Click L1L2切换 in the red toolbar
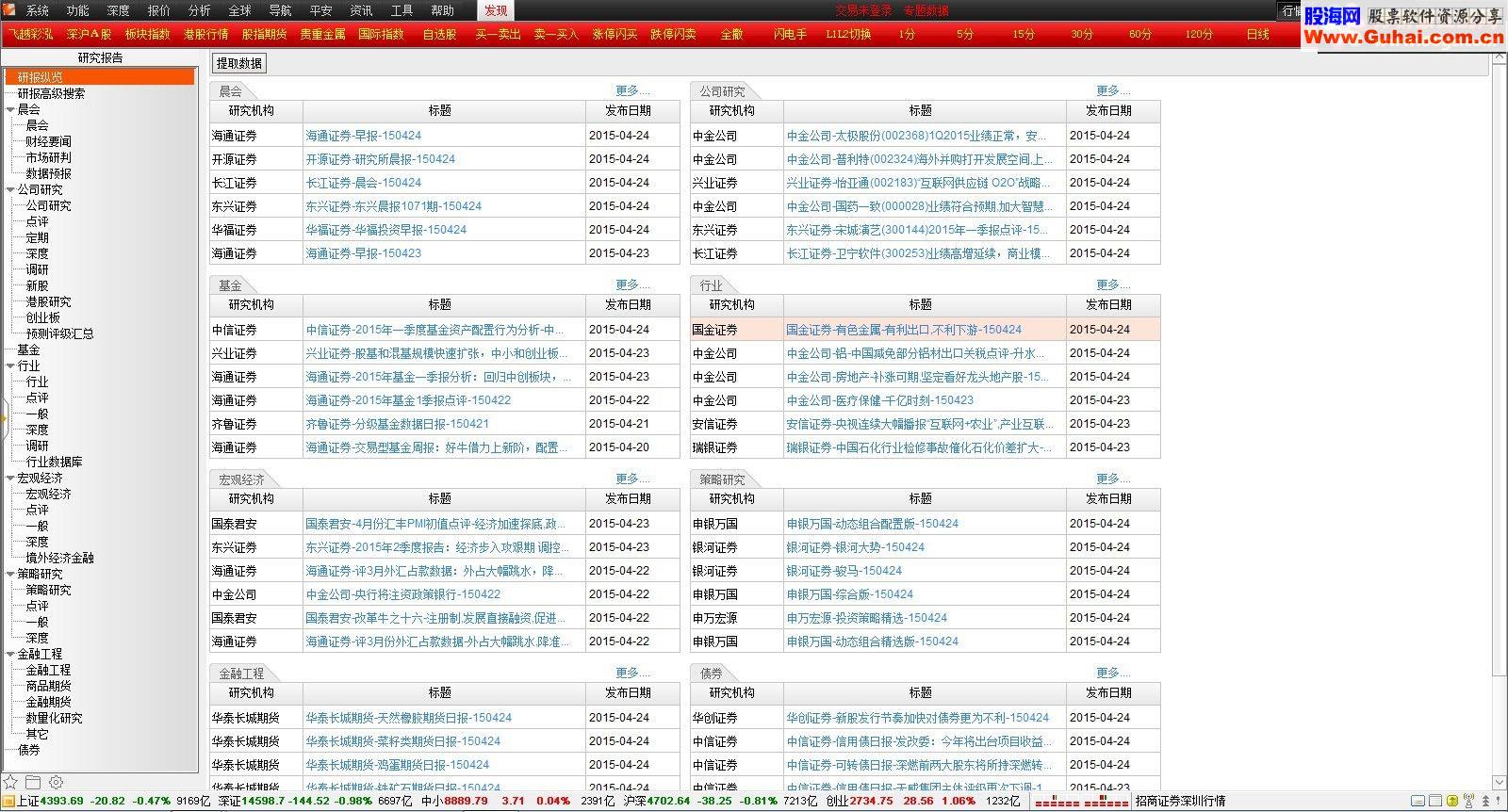Viewport: 1508px width, 812px height. (848, 34)
